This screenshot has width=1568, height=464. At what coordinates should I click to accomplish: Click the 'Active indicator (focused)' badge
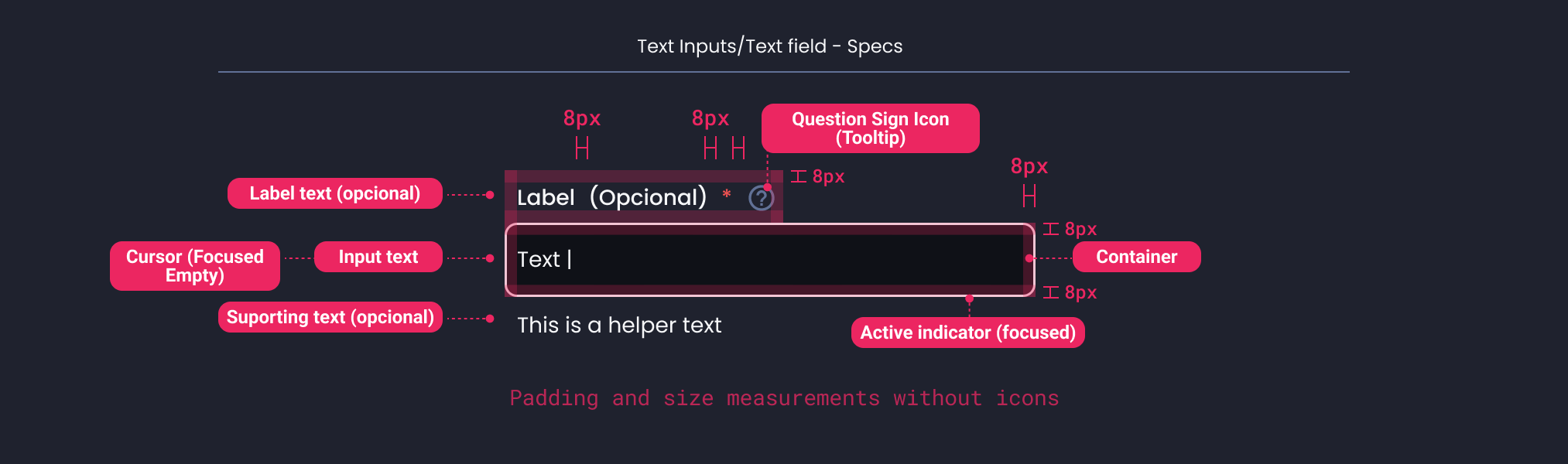[x=967, y=333]
